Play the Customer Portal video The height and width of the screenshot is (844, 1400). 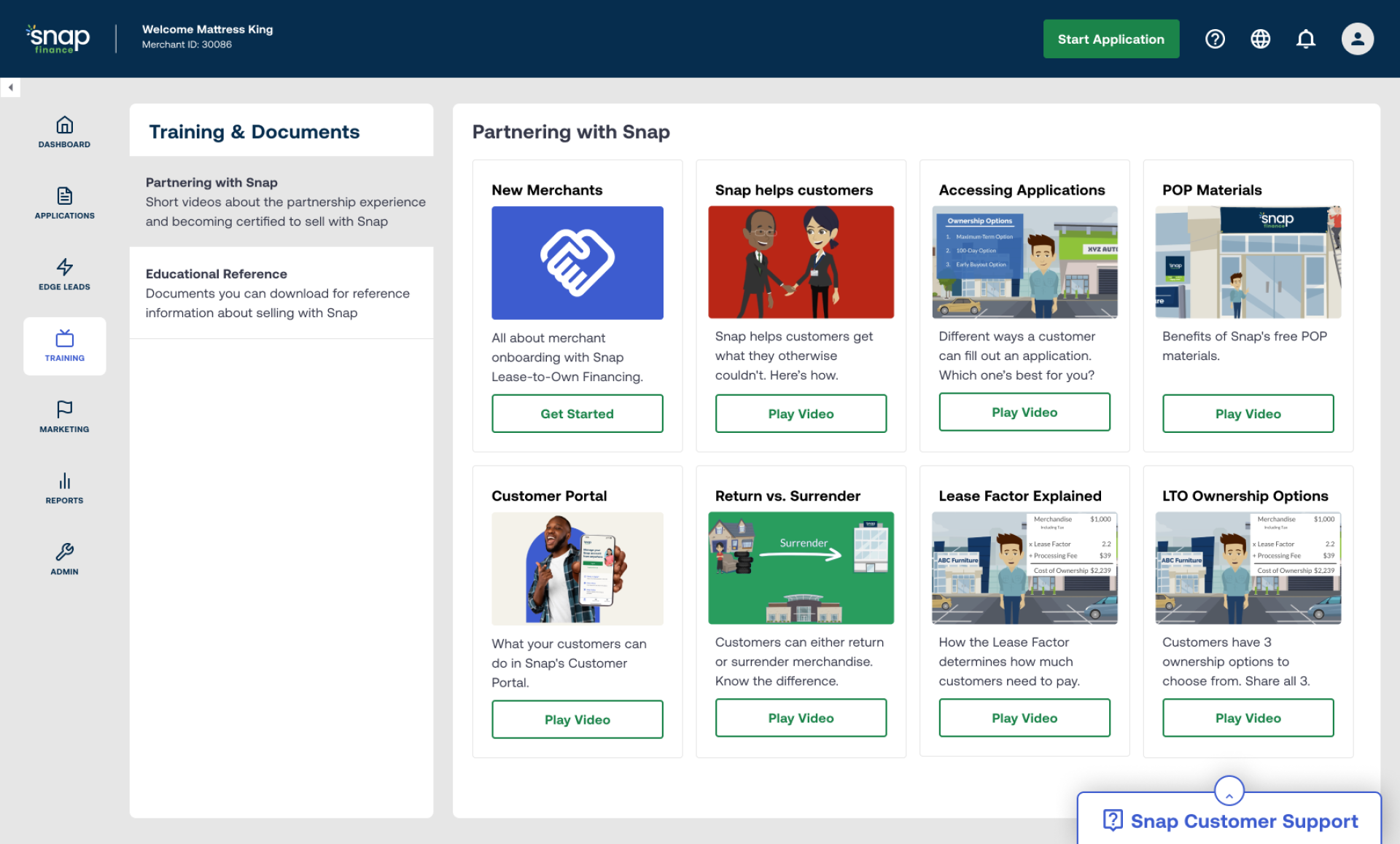577,719
